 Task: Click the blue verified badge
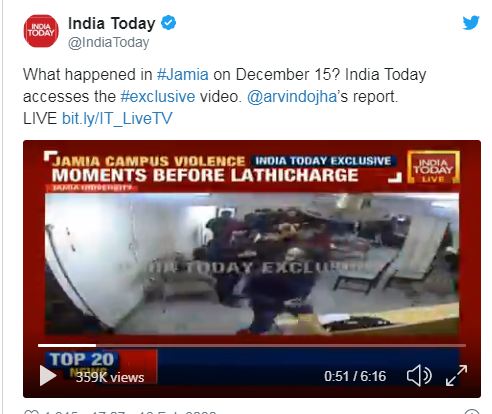169,23
